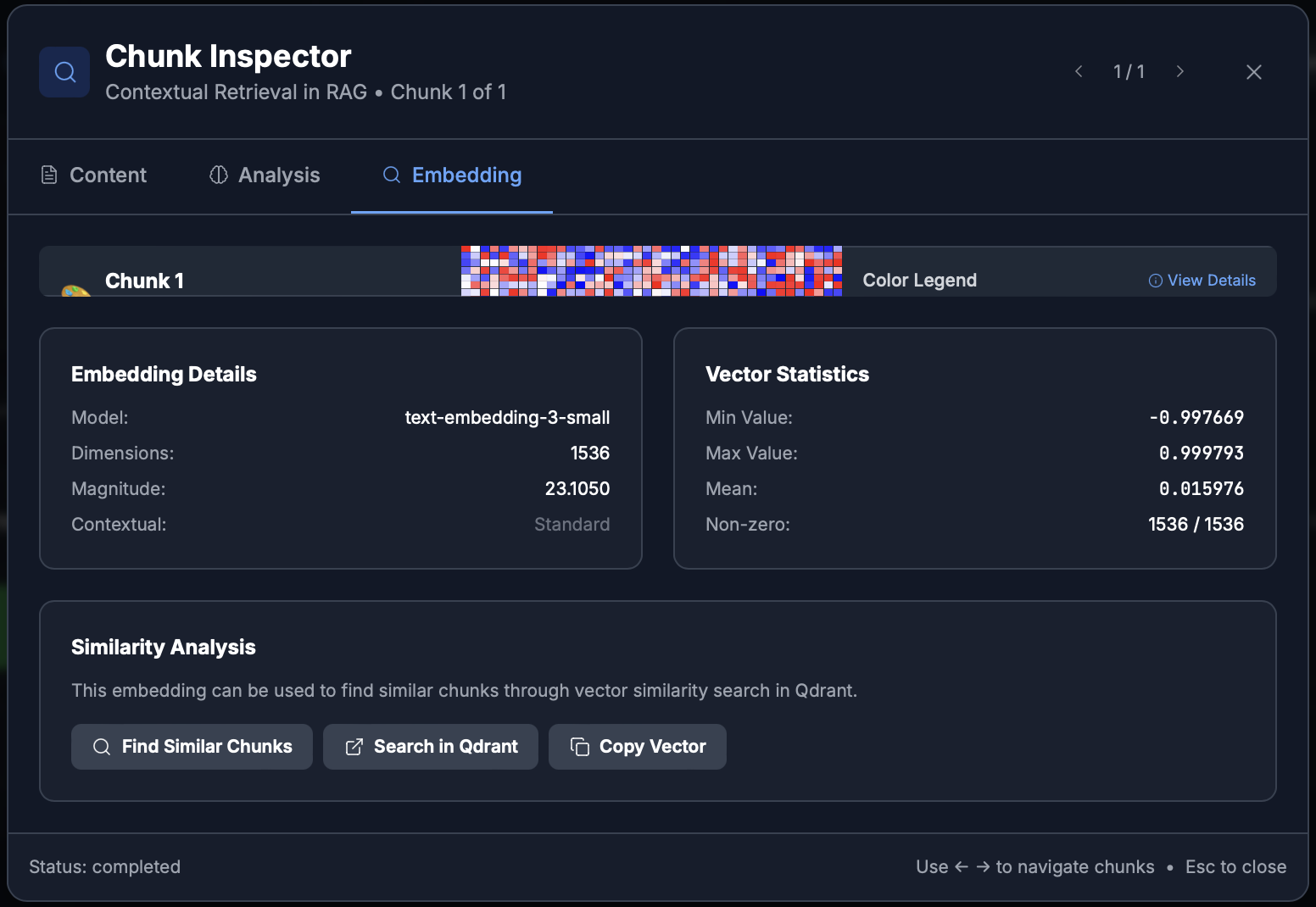
Task: Click model name text-embedding-3-small
Action: tap(507, 417)
